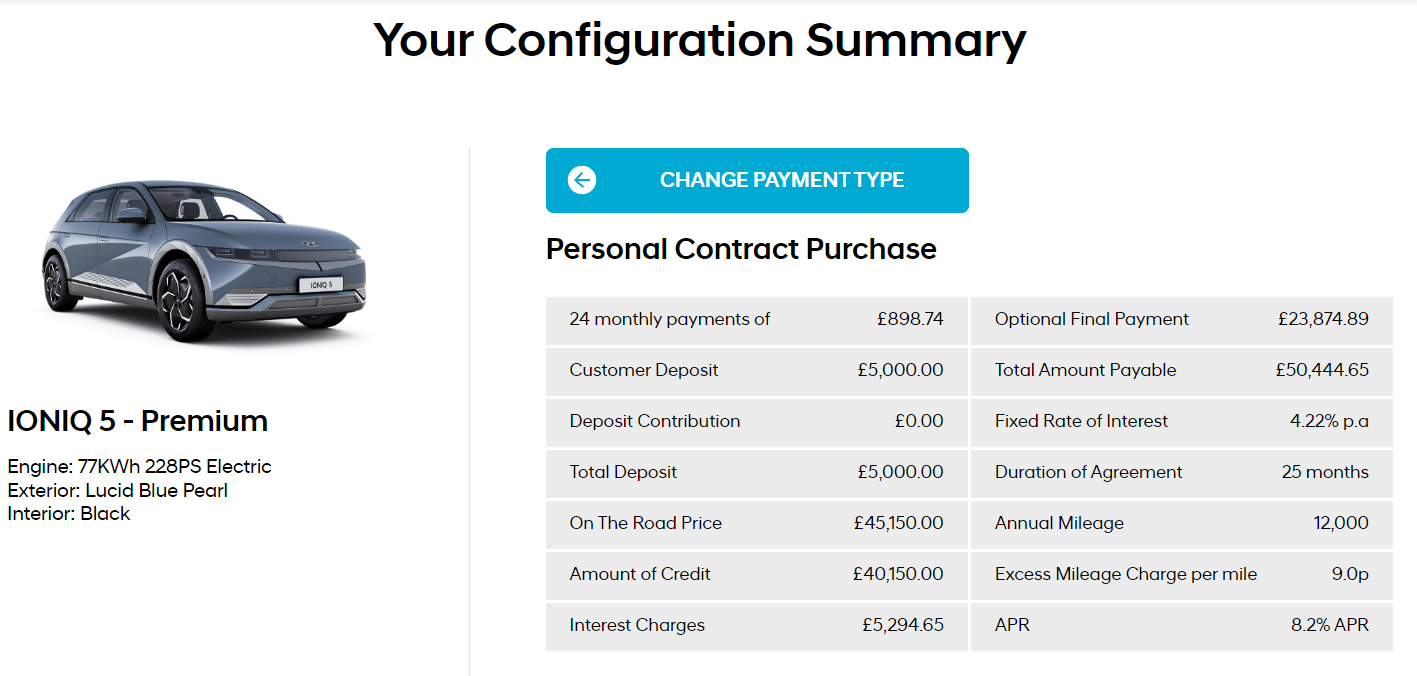Viewport: 1417px width, 676px height.
Task: Click the Excess Mileage Charge per mile row
Action: 1182,575
